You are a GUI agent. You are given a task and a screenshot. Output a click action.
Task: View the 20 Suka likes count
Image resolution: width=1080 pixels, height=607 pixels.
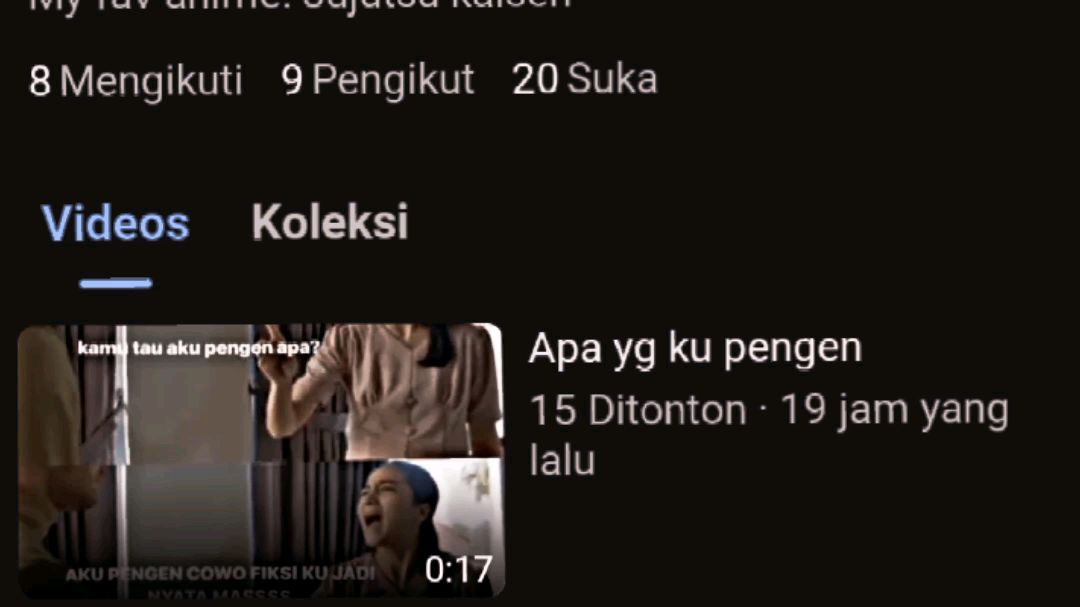[585, 79]
